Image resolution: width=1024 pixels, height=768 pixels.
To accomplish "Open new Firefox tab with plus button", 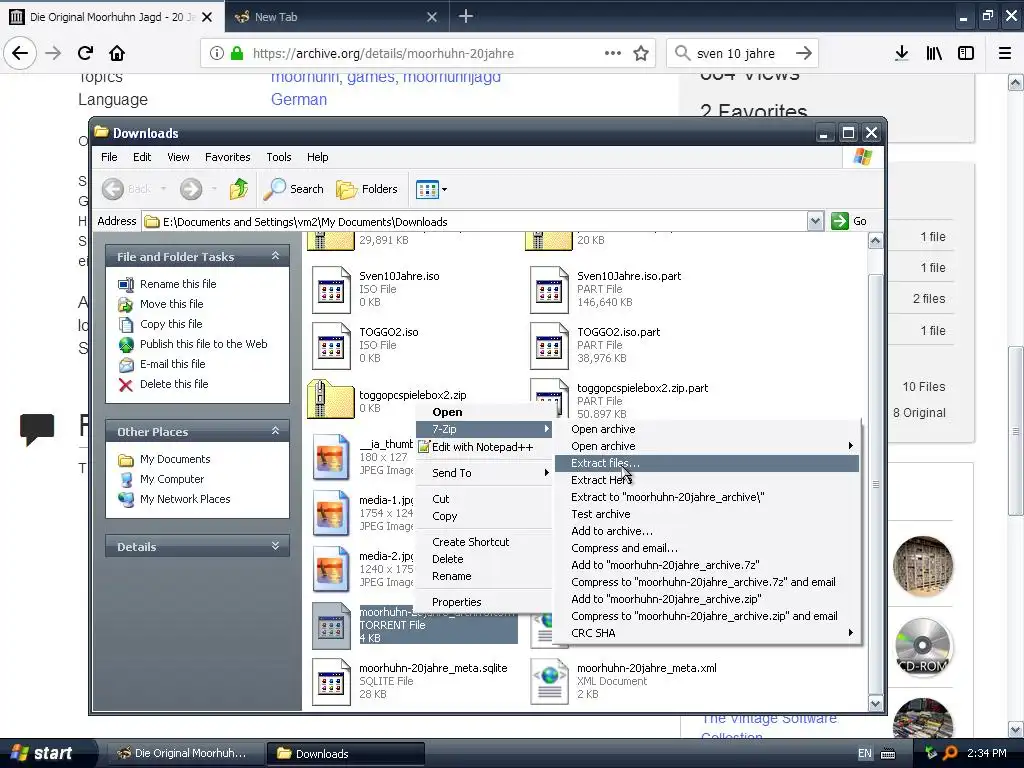I will (466, 16).
